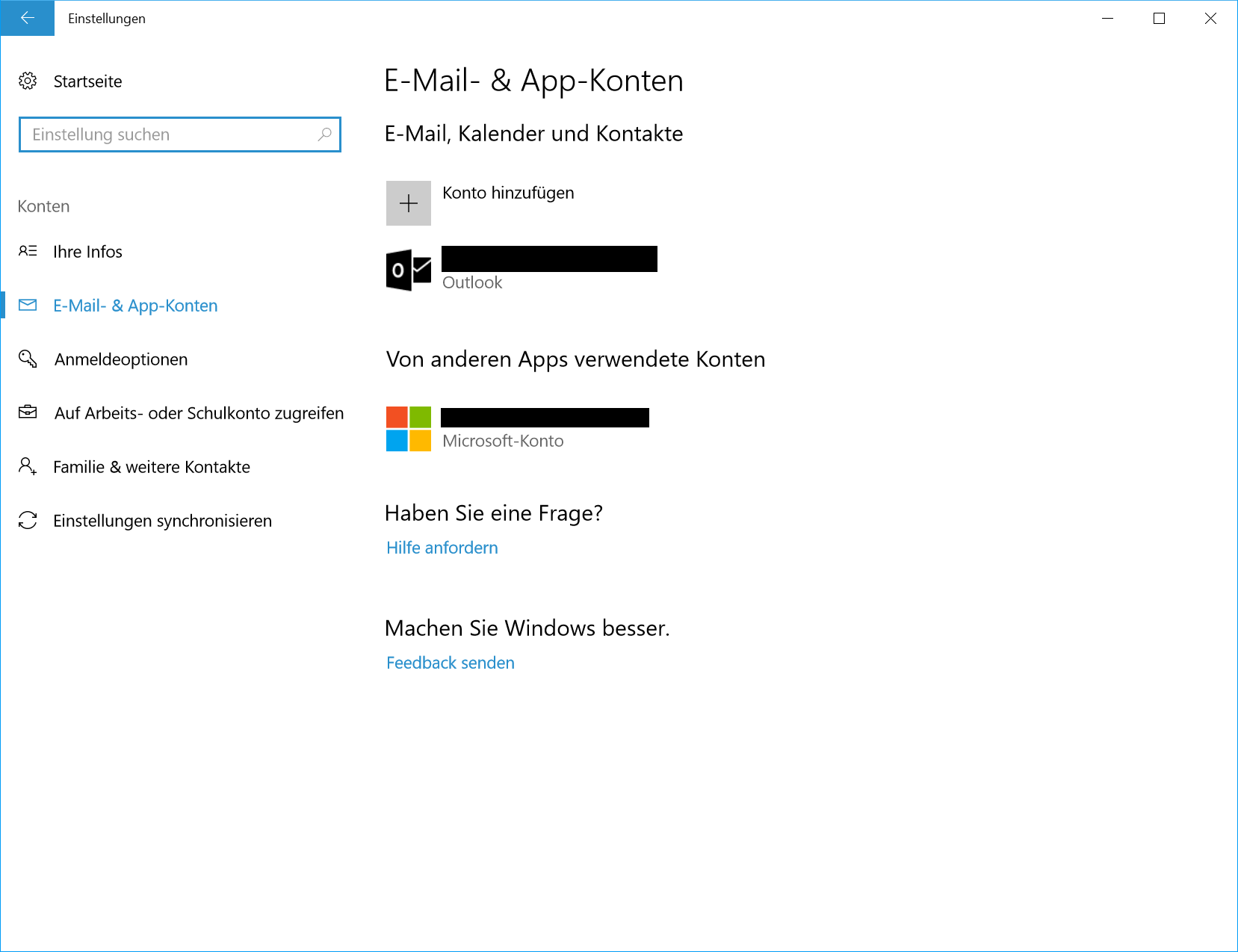1238x952 pixels.
Task: Open Familie & weitere Kontakte
Action: pyautogui.click(x=152, y=467)
